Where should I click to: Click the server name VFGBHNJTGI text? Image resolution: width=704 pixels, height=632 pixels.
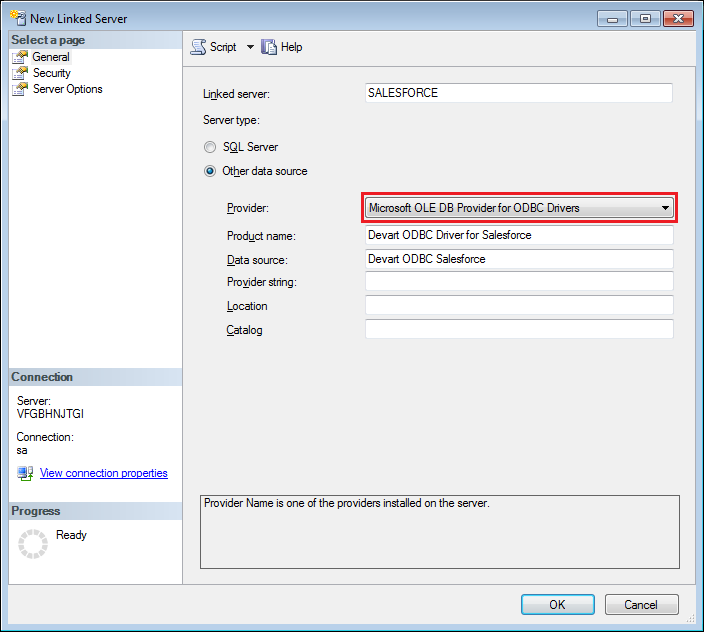pyautogui.click(x=50, y=414)
